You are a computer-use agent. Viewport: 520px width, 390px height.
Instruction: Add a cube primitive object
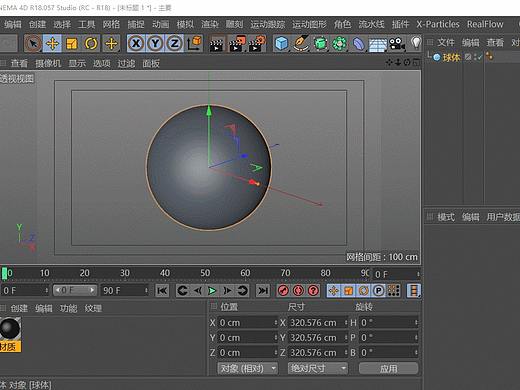282,44
